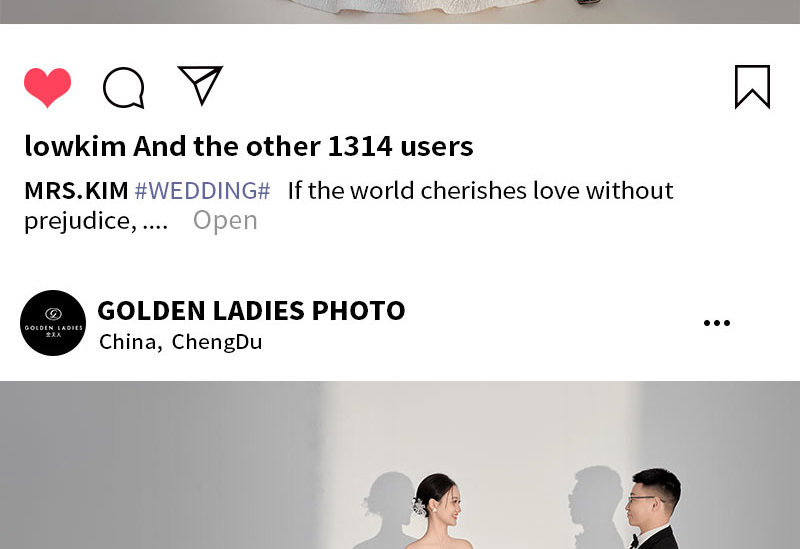Follow the #WEDDING# hashtag link
This screenshot has height=549, width=800.
[202, 191]
